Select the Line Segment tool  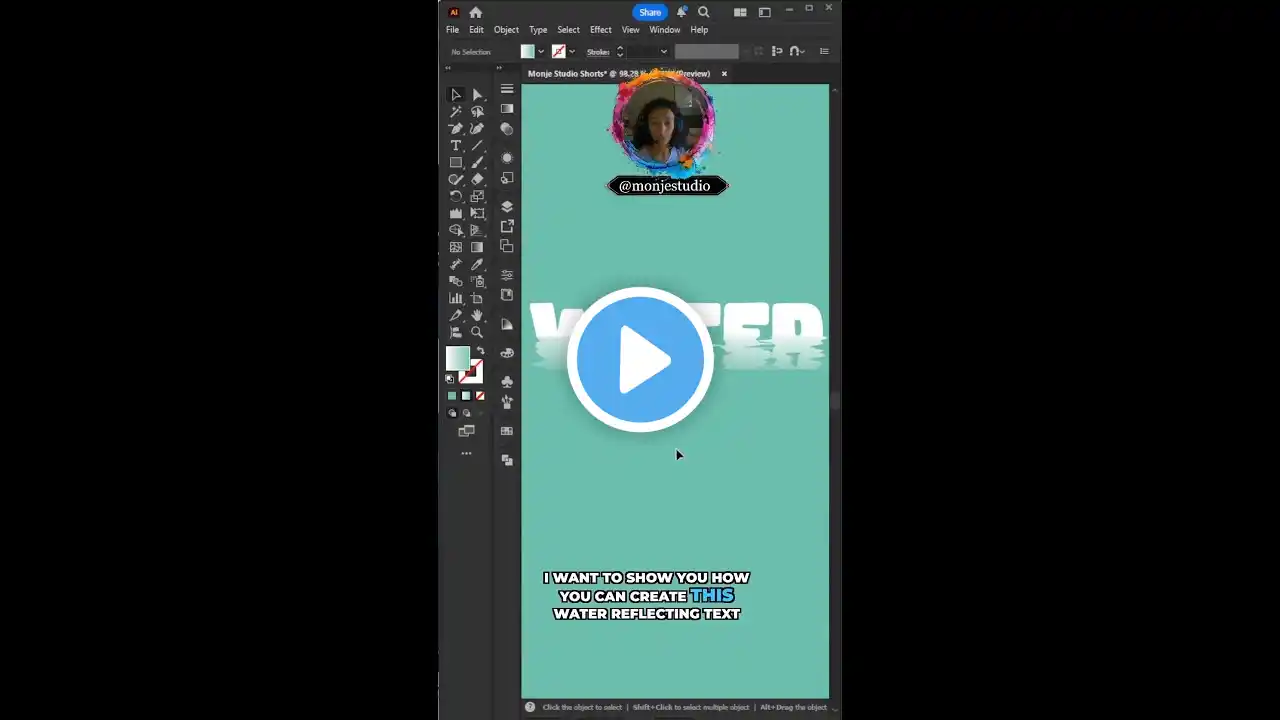click(477, 146)
